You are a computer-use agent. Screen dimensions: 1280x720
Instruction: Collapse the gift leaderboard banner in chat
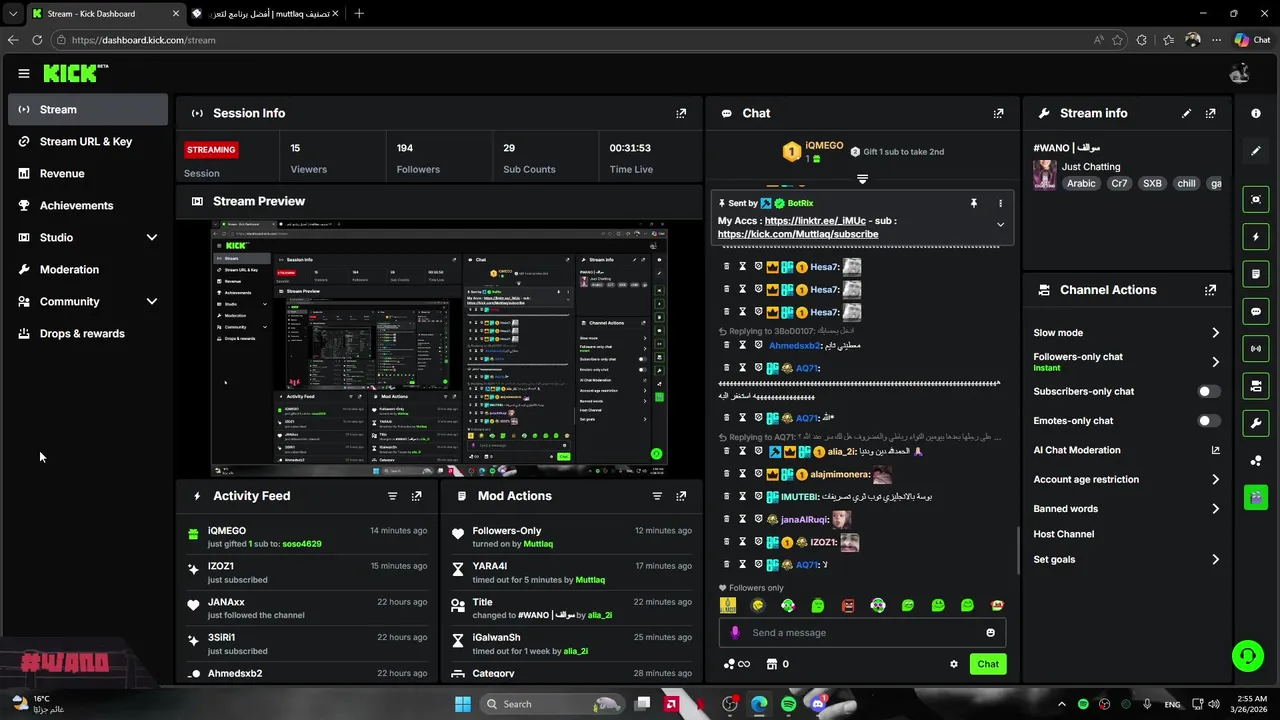[862, 180]
